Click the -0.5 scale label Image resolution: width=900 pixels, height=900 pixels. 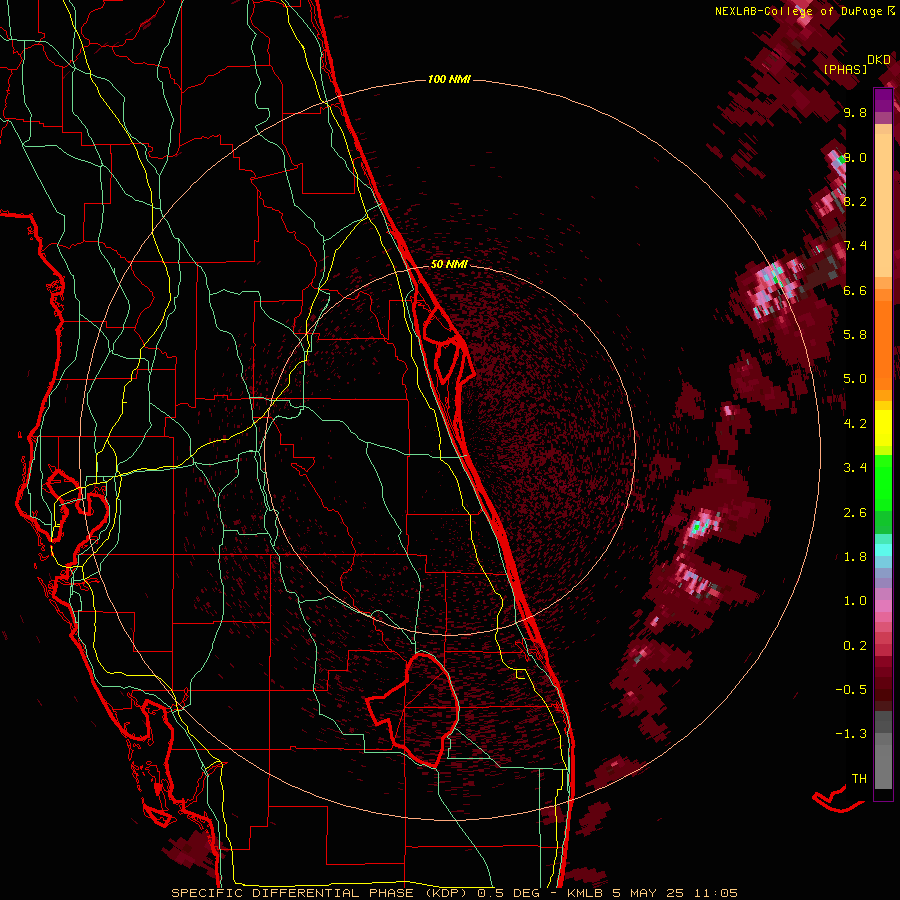point(851,690)
